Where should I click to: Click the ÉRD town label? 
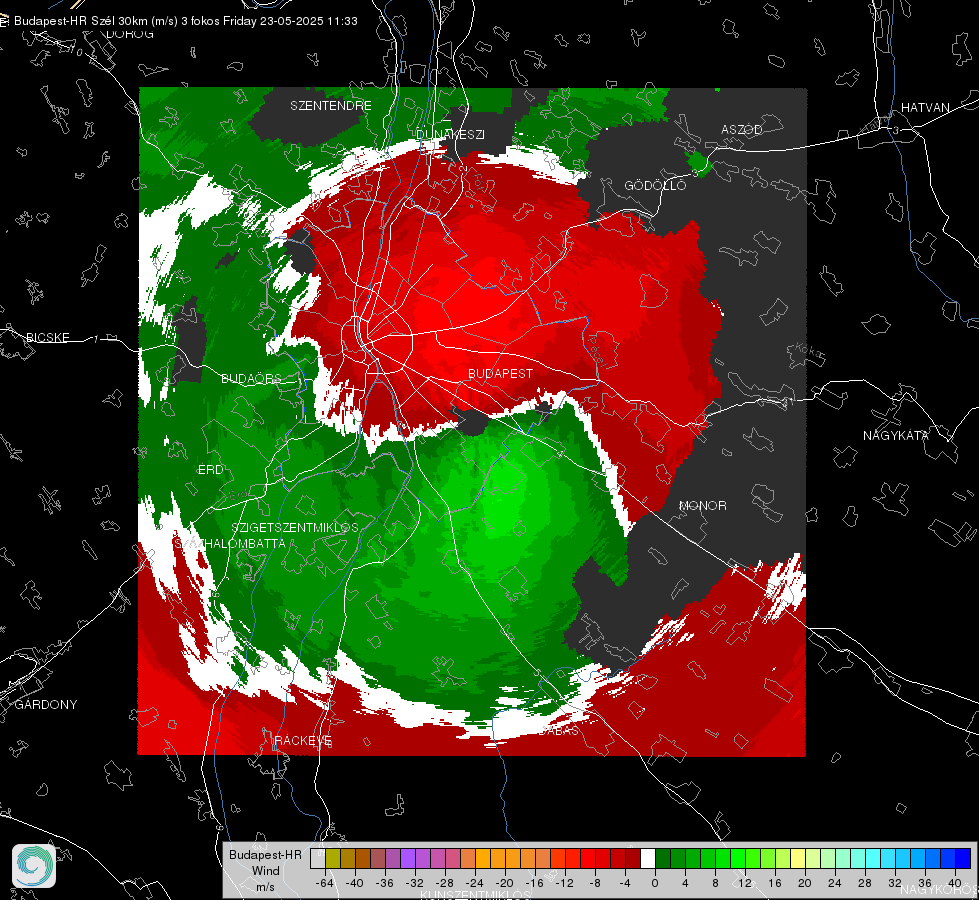pos(210,470)
